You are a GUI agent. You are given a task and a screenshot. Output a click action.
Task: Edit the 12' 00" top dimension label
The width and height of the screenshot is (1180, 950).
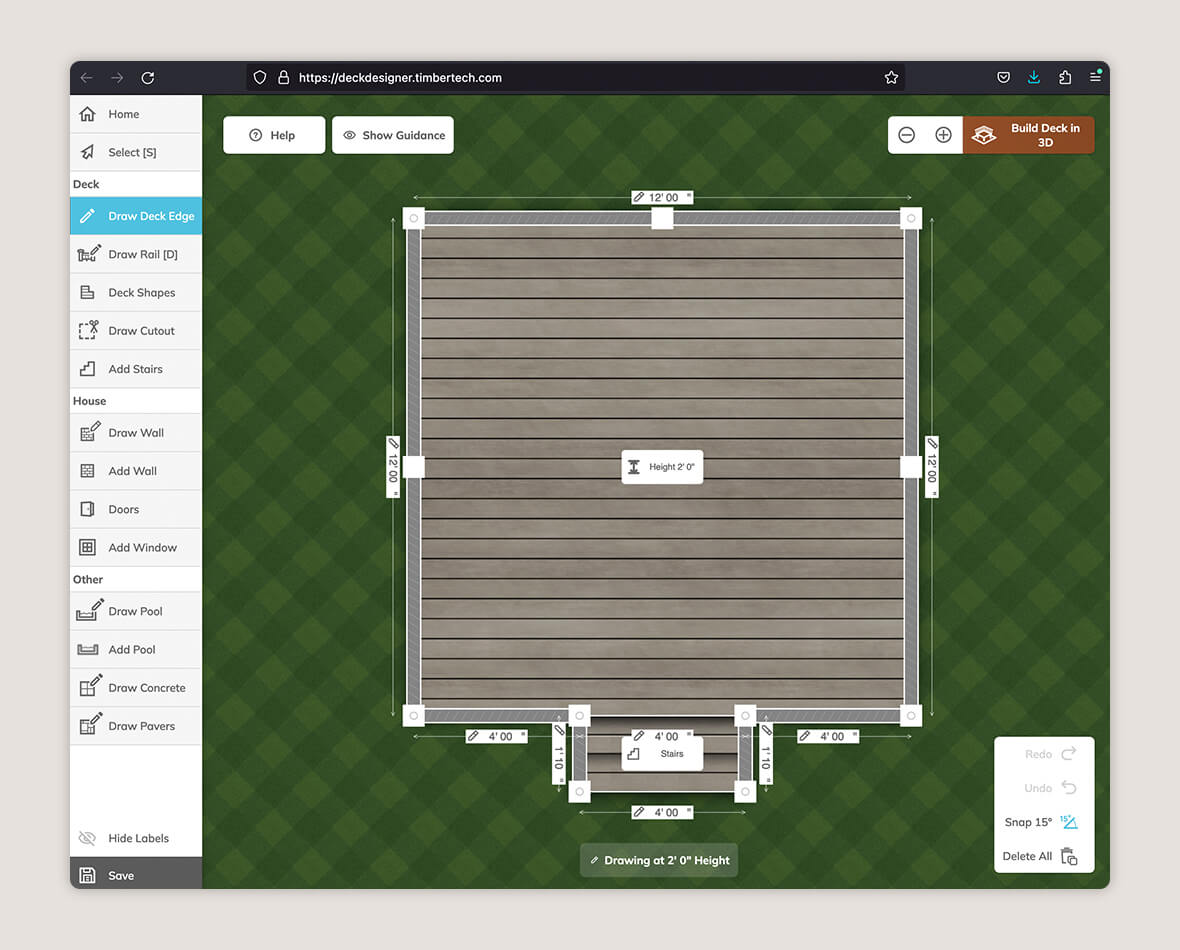tap(661, 196)
